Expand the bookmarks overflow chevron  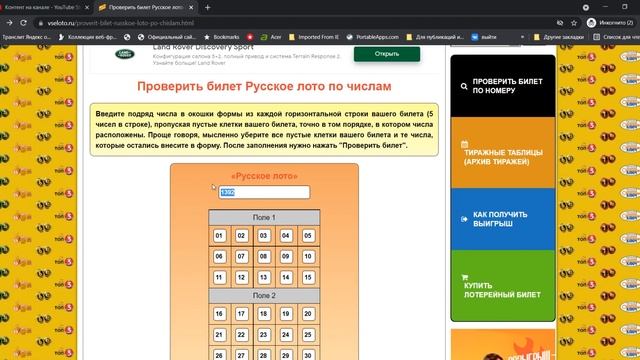point(522,37)
